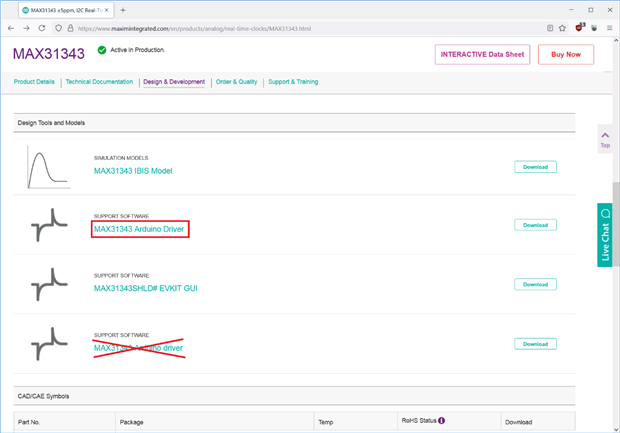The width and height of the screenshot is (620, 433).
Task: Go forward using the browser forward arrow
Action: point(26,28)
